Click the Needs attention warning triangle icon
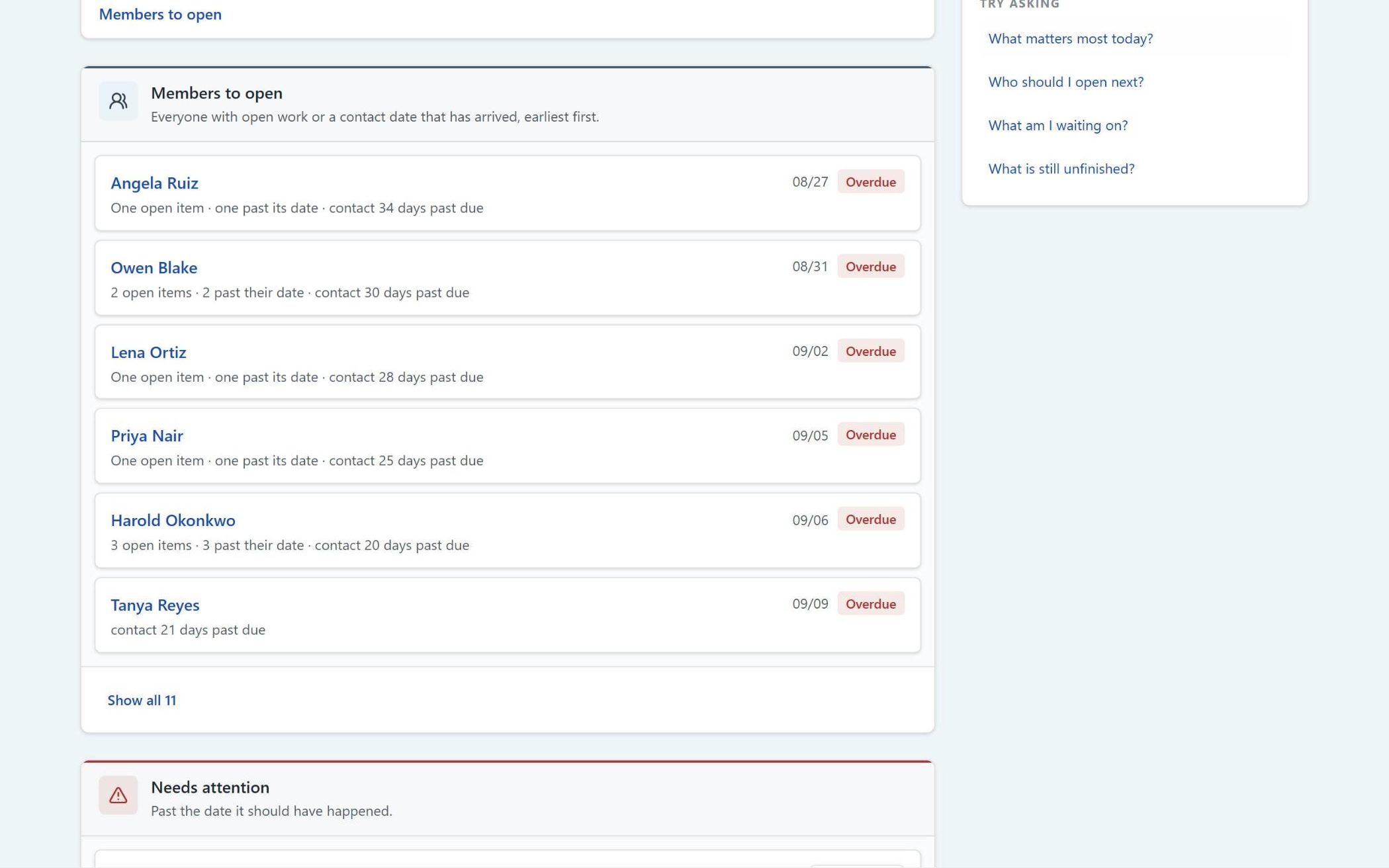 tap(118, 795)
